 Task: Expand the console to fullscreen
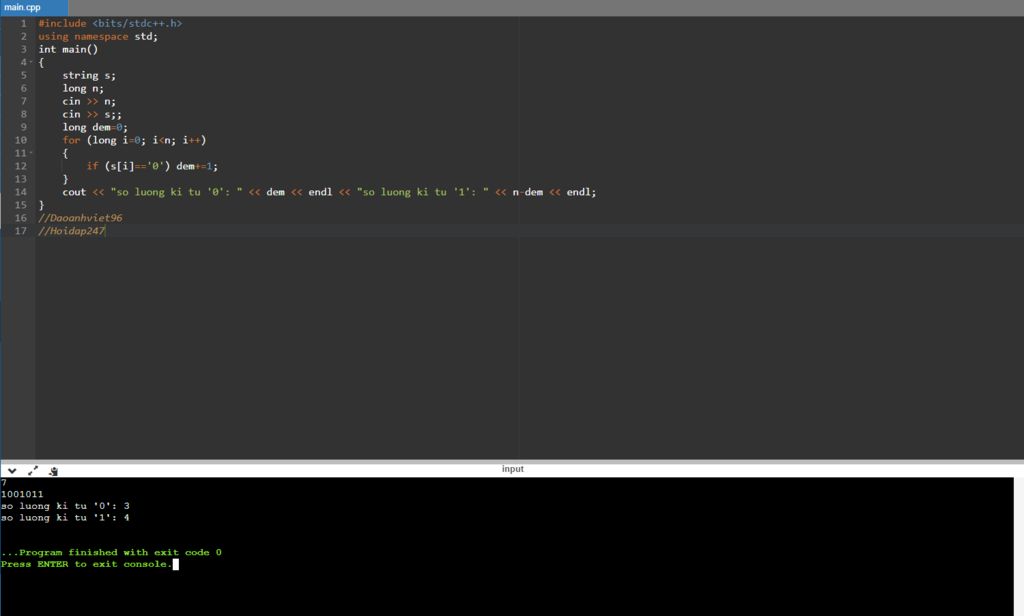coord(33,470)
